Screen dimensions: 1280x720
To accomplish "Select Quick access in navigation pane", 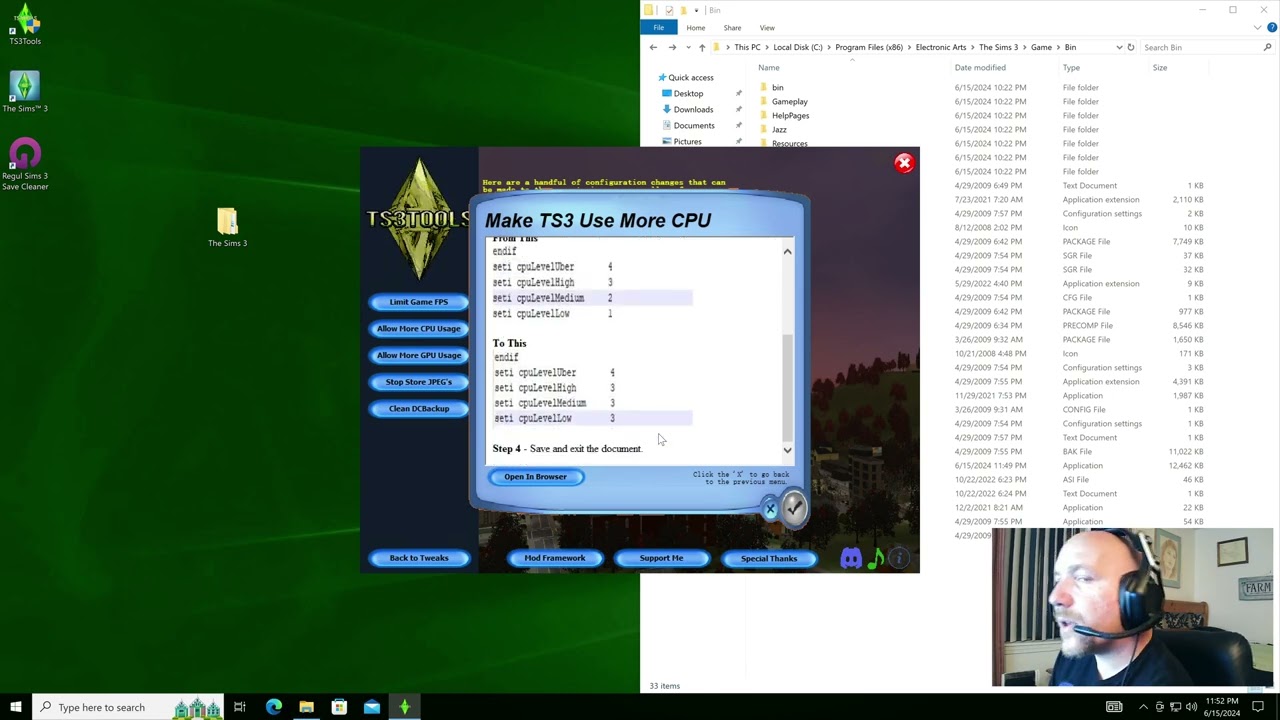I will pyautogui.click(x=690, y=77).
